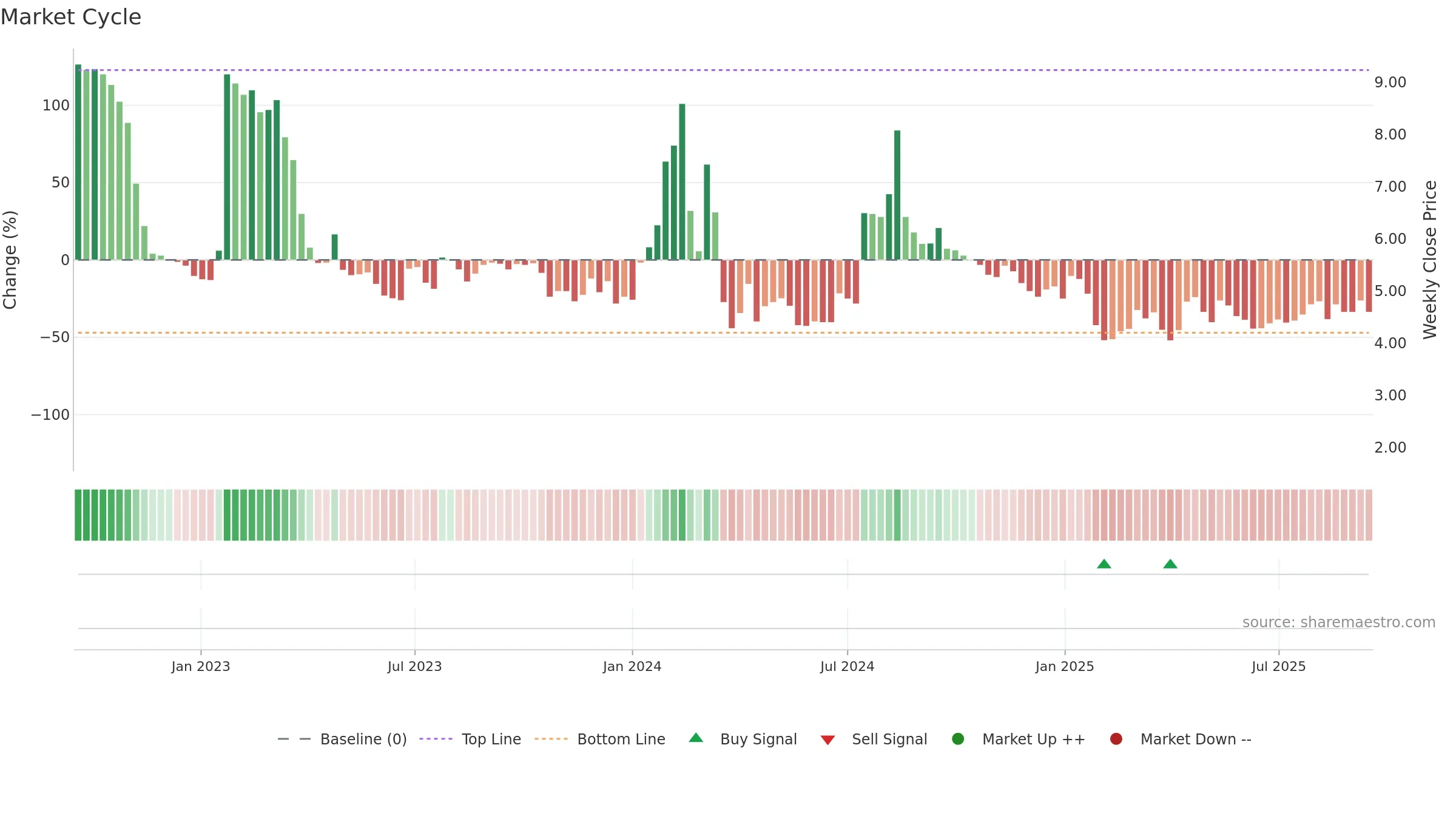Toggle the Top Line legend label
Screen dimensions: 1456x819
[x=491, y=740]
